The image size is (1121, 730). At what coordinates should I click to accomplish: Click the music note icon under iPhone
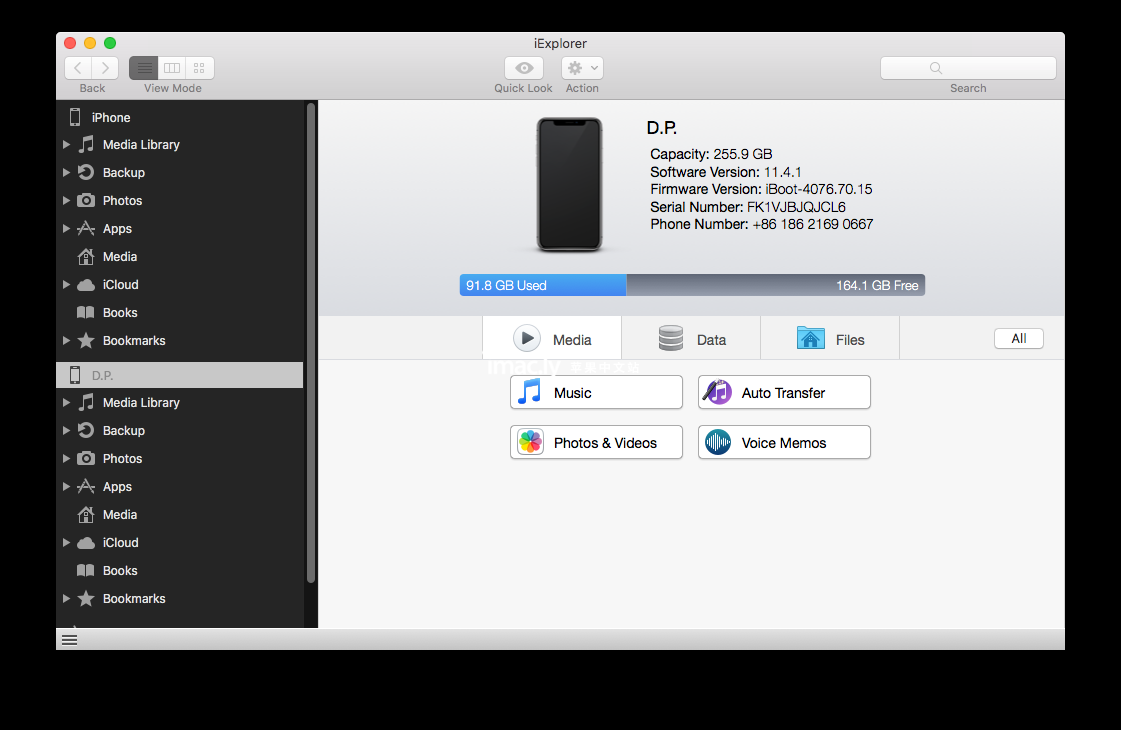pyautogui.click(x=86, y=144)
